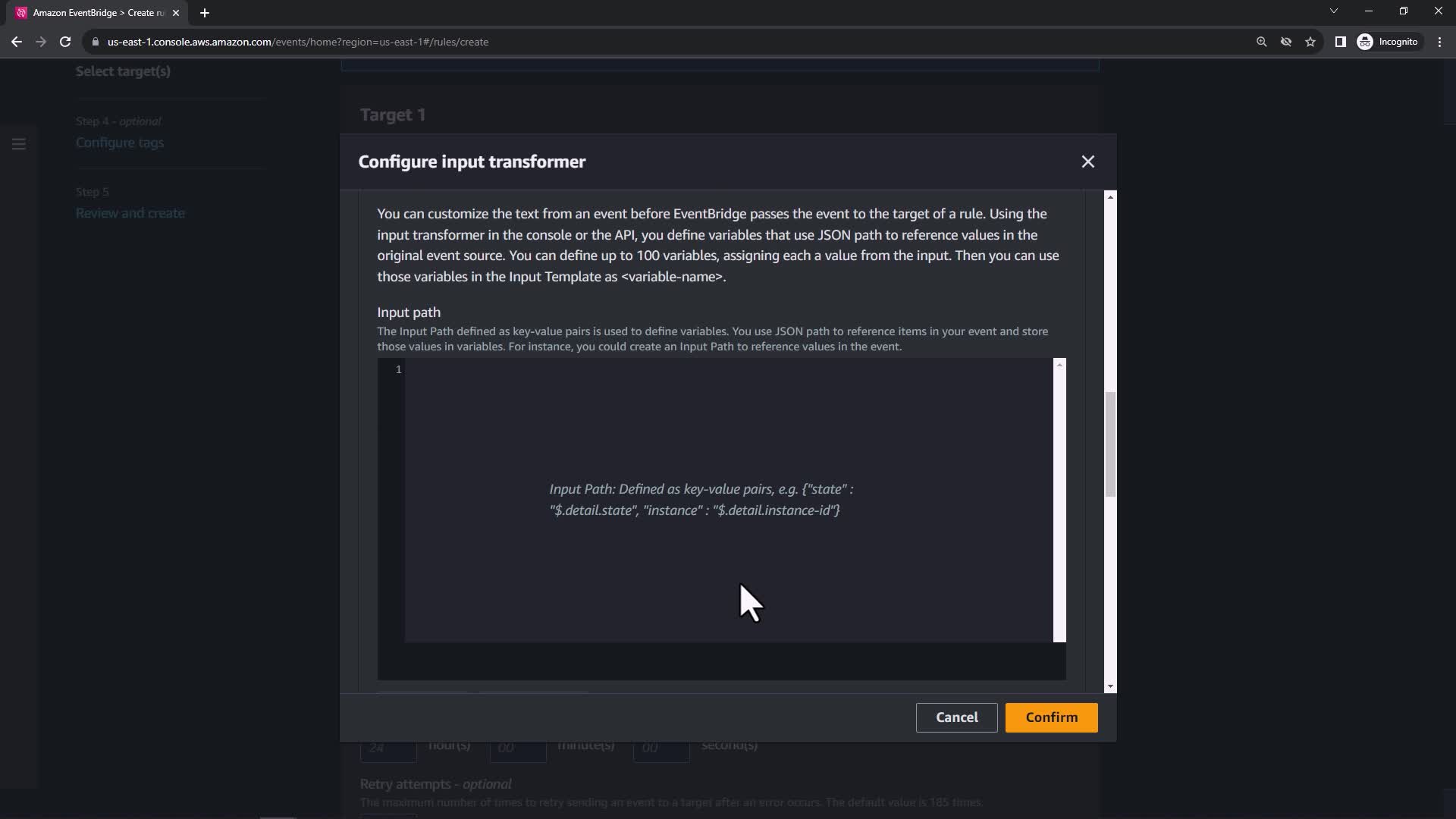Click the dialog scrollbar thumb
The width and height of the screenshot is (1456, 819).
tap(1110, 444)
